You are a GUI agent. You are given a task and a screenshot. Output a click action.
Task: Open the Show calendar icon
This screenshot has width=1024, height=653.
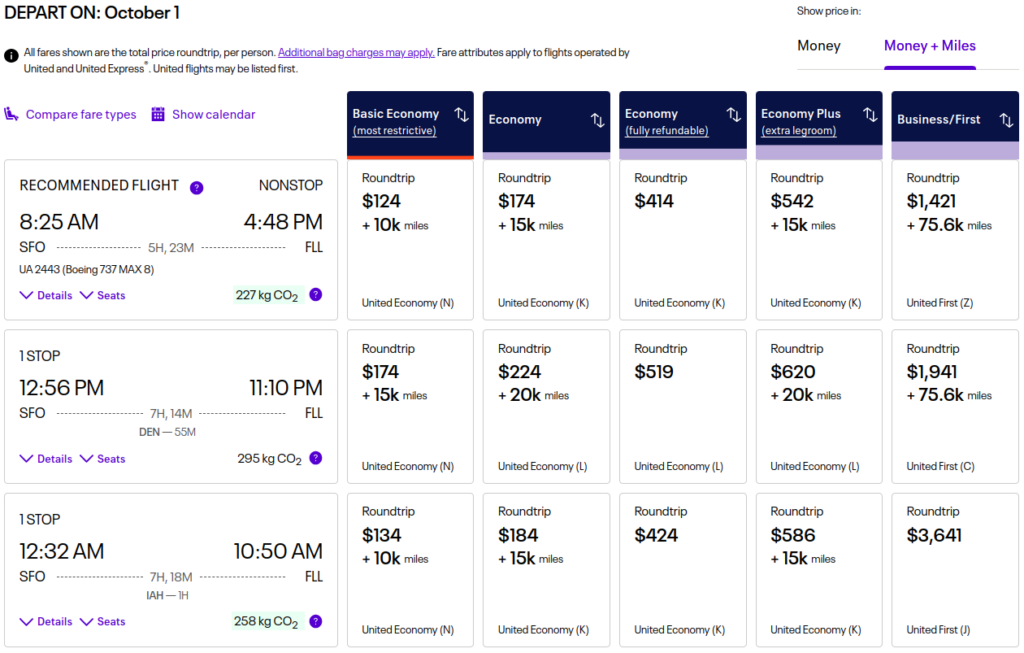pos(158,115)
